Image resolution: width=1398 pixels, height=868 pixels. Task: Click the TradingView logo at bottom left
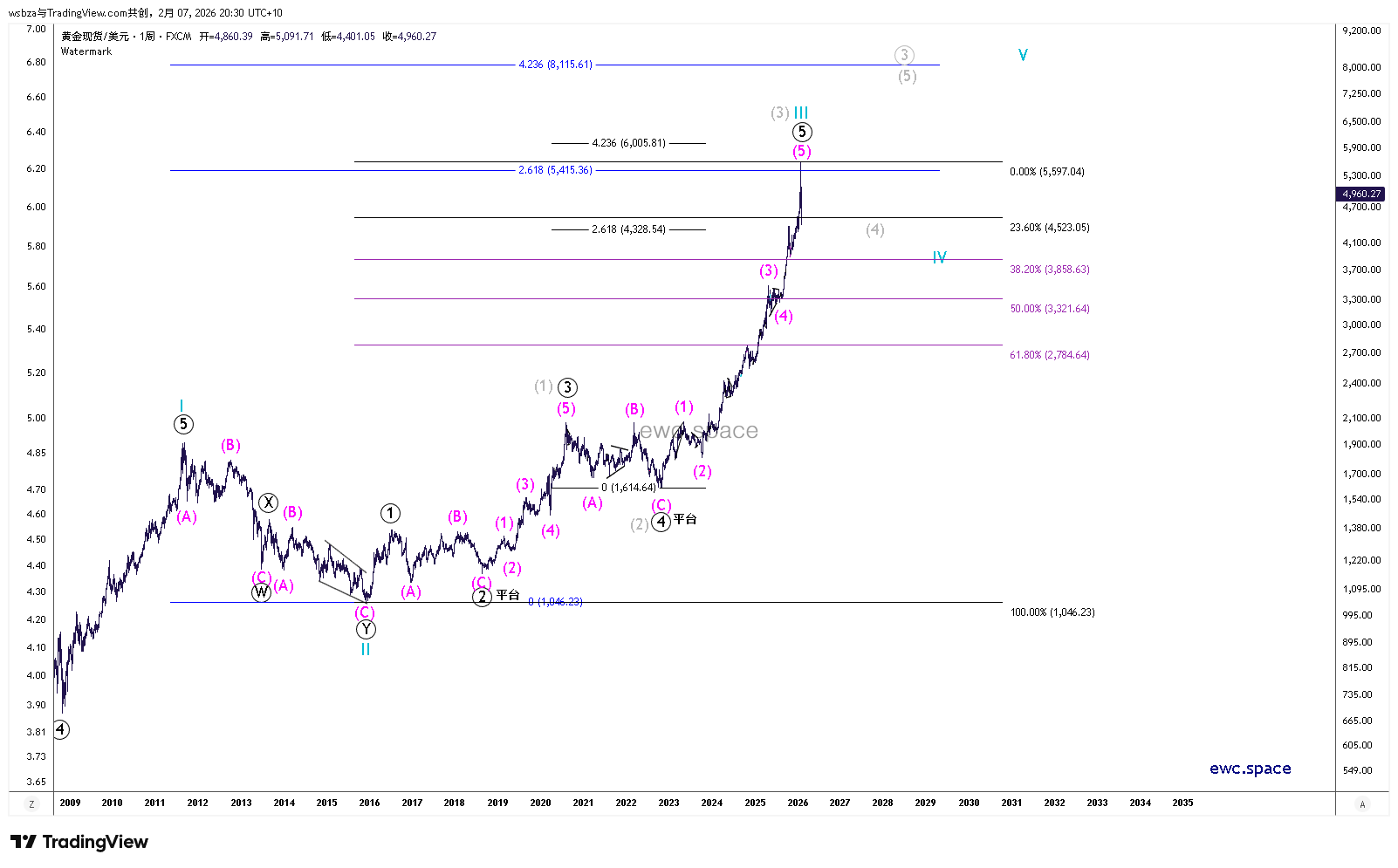click(x=79, y=842)
